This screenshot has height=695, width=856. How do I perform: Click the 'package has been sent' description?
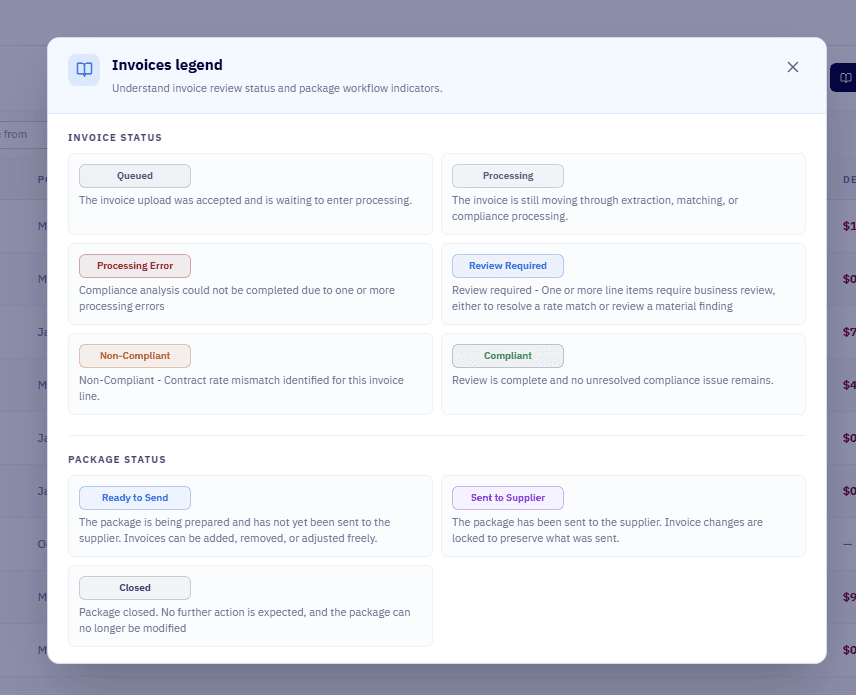(607, 530)
